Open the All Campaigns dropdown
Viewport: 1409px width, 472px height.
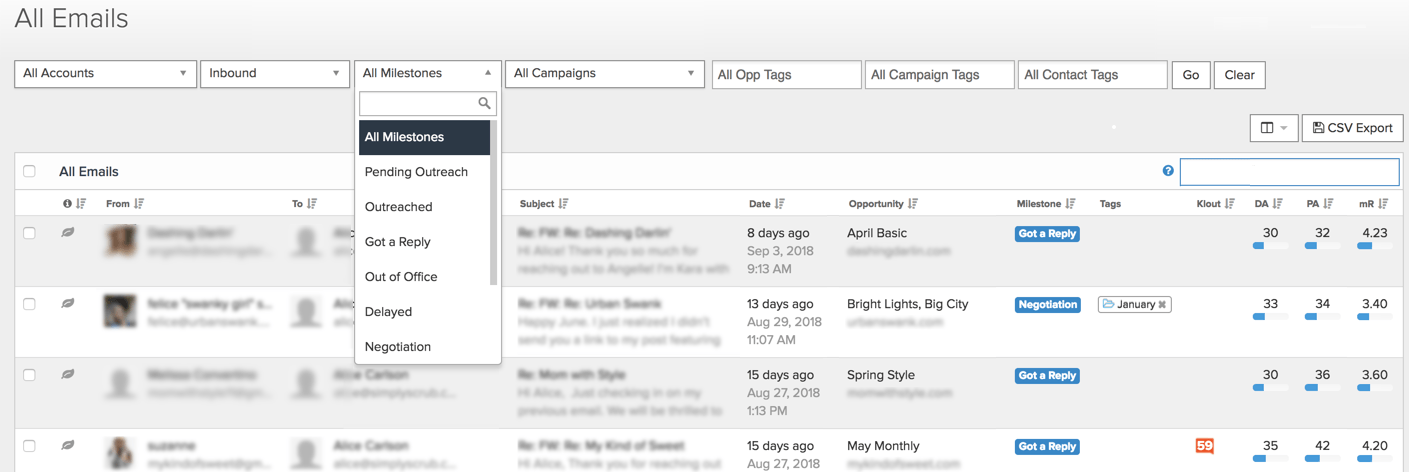605,74
